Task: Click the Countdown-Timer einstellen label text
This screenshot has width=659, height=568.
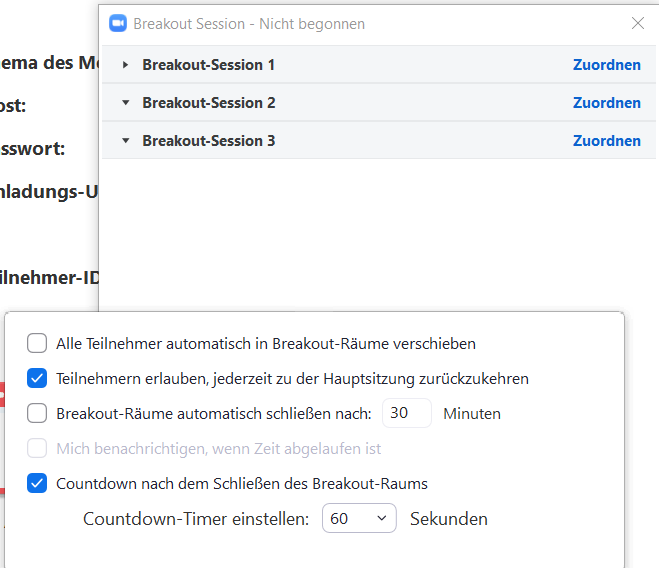Action: (197, 519)
